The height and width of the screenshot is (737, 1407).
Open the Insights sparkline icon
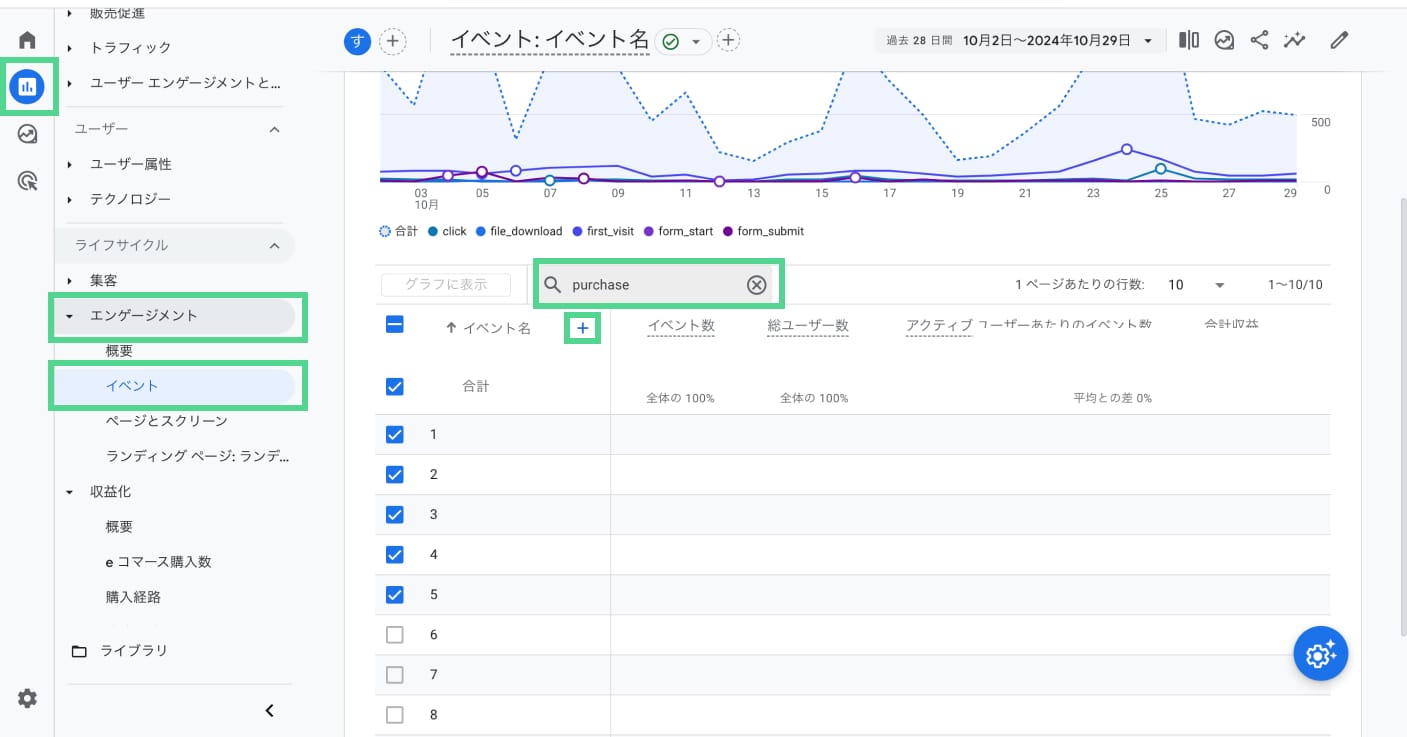(1295, 40)
